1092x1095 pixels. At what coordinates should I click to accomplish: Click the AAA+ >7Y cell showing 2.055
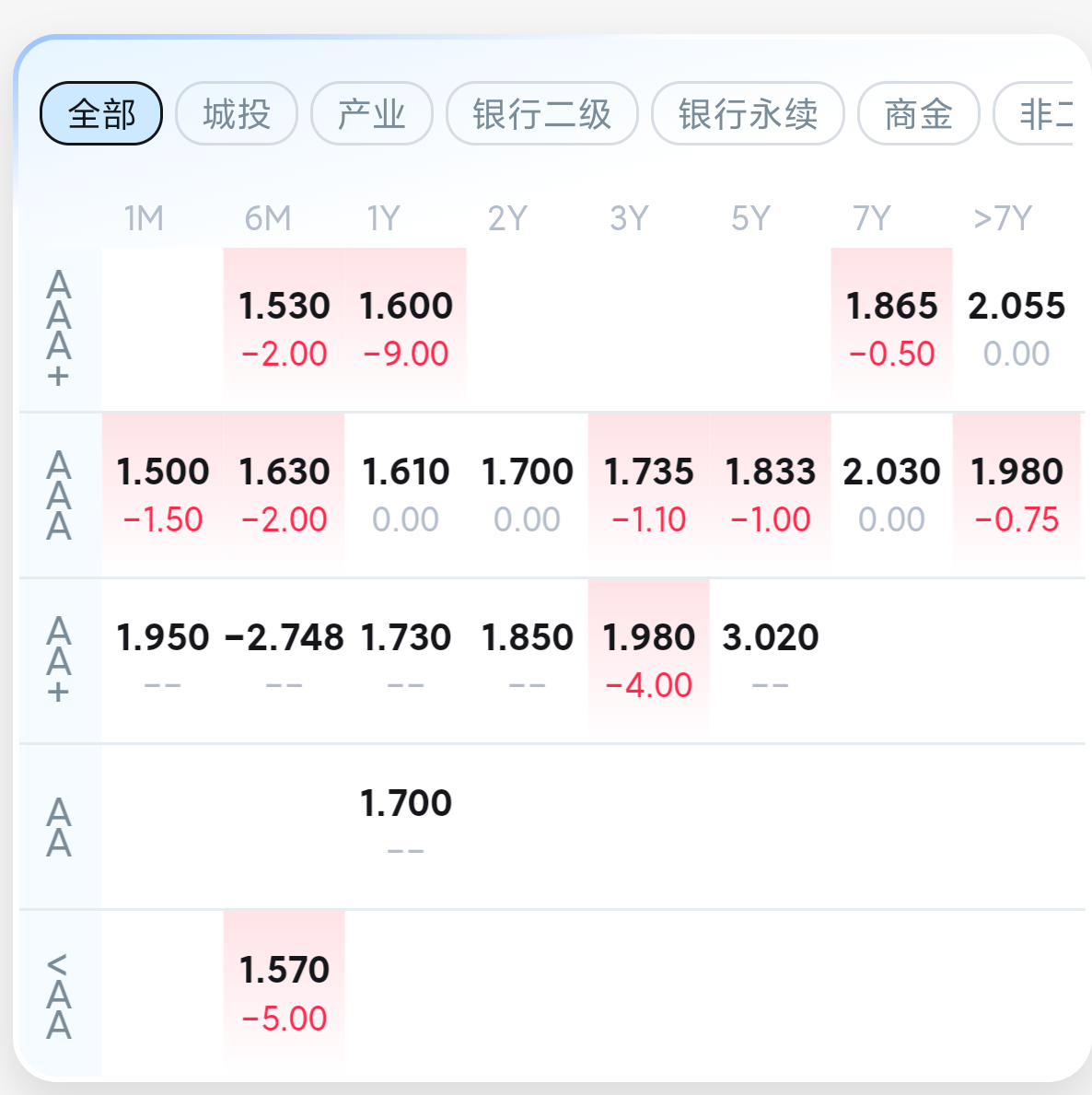(x=1016, y=328)
